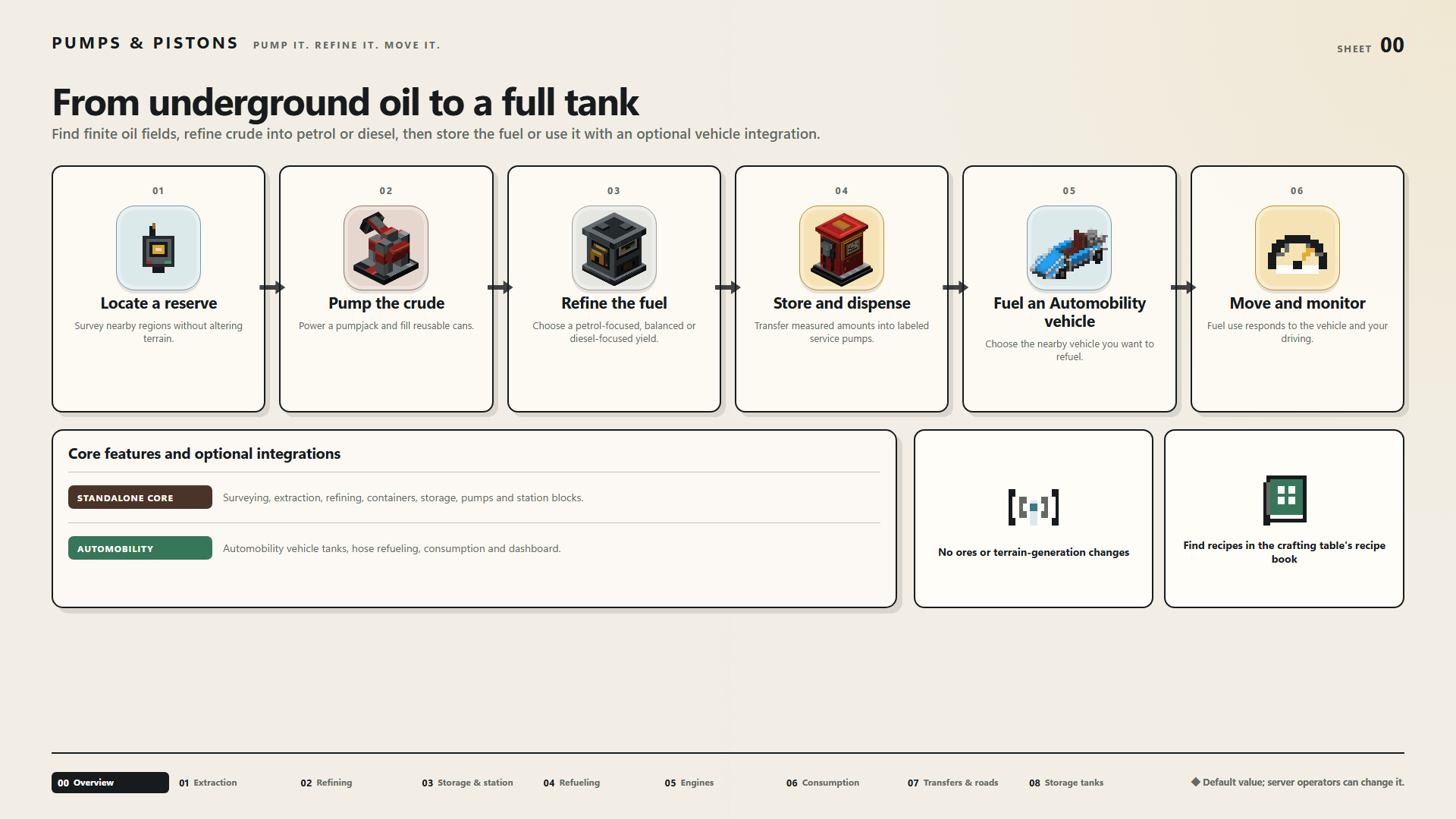Click the pumpjack icon in step 02
The image size is (1456, 819).
[x=386, y=248]
